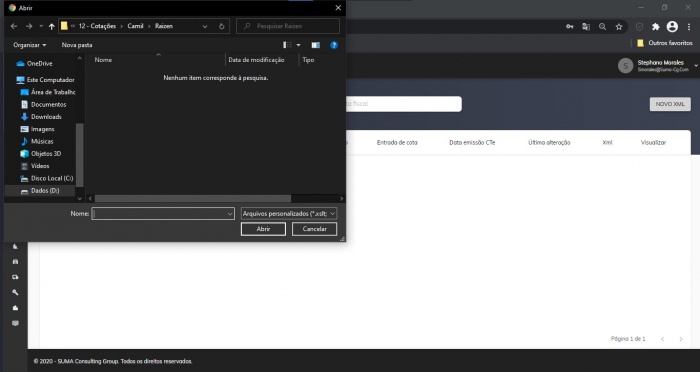This screenshot has width=700, height=372.
Task: Open recent locations dropdown arrow
Action: click(41, 26)
